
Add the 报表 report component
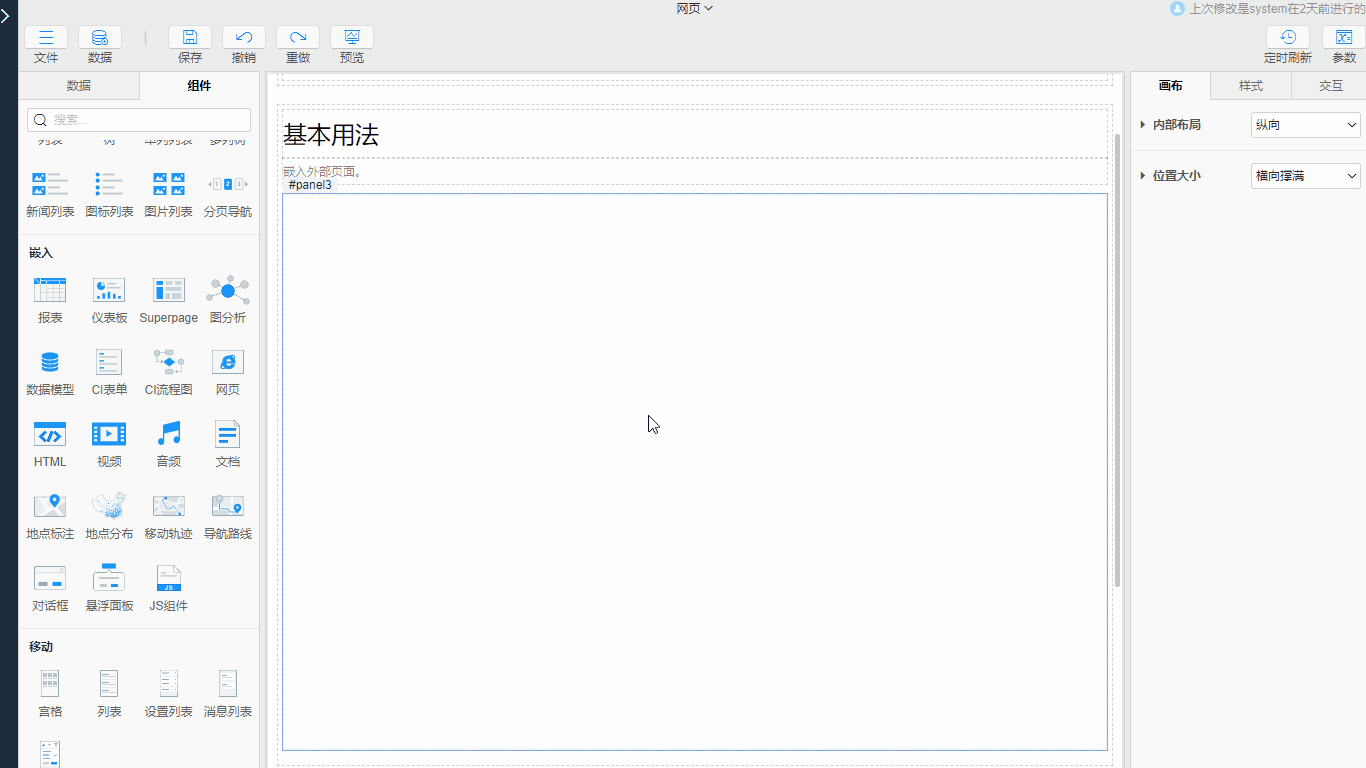click(49, 300)
